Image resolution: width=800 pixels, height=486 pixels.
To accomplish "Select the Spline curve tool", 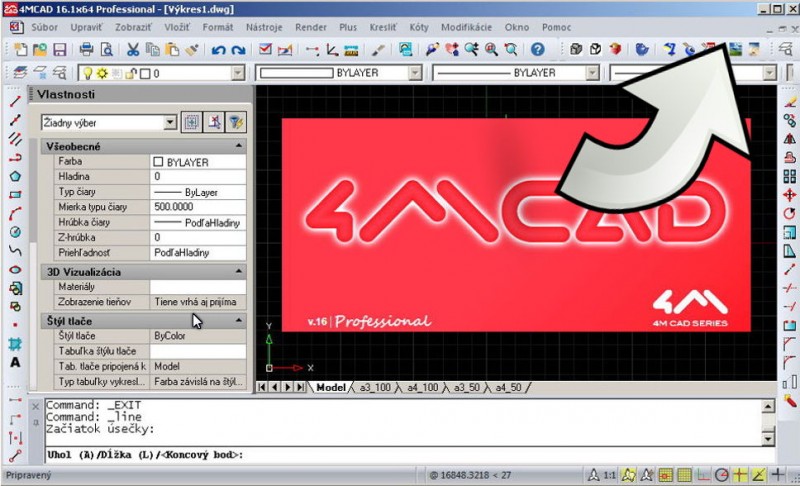I will click(15, 250).
